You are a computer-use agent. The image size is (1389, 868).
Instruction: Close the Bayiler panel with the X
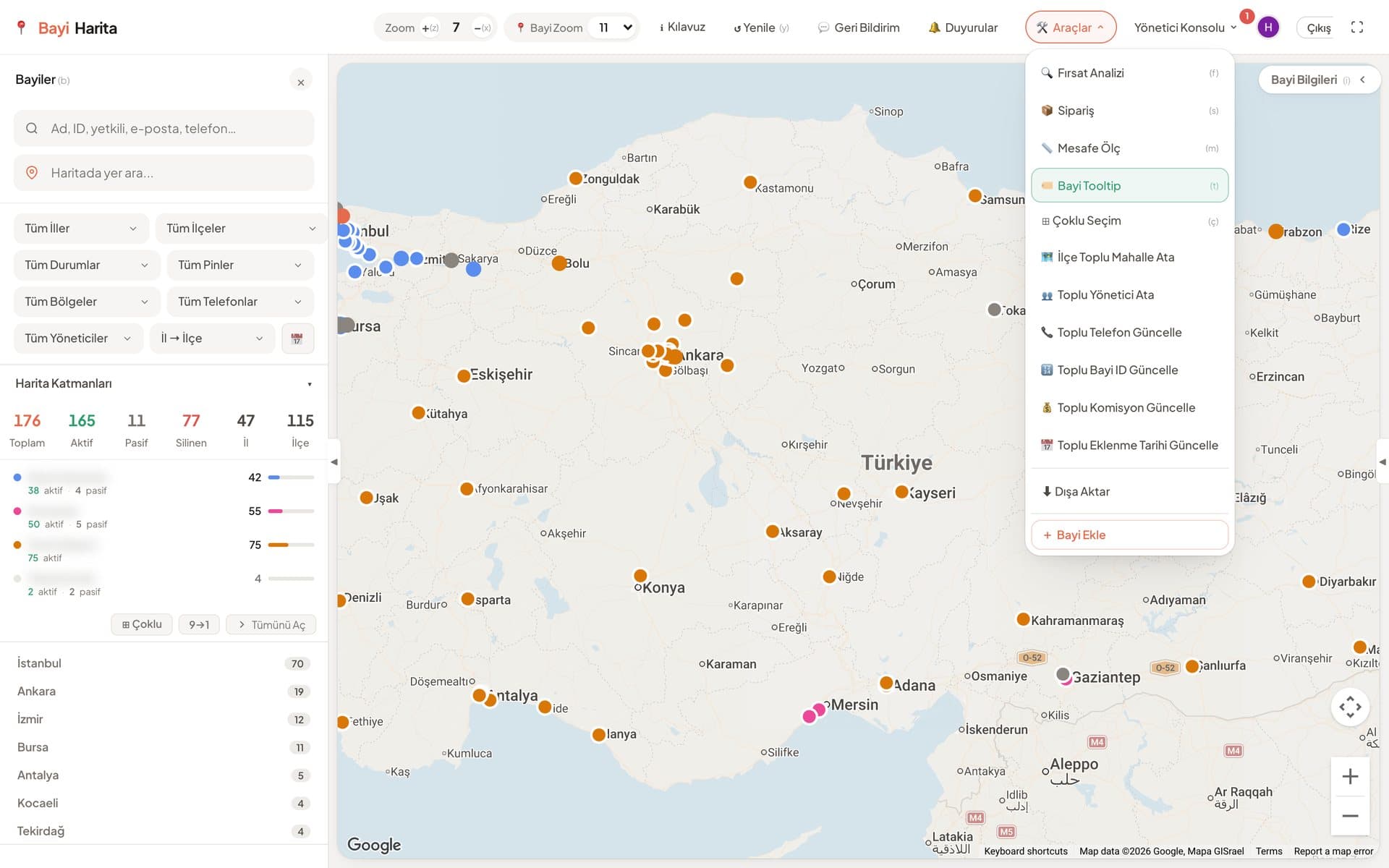[301, 82]
